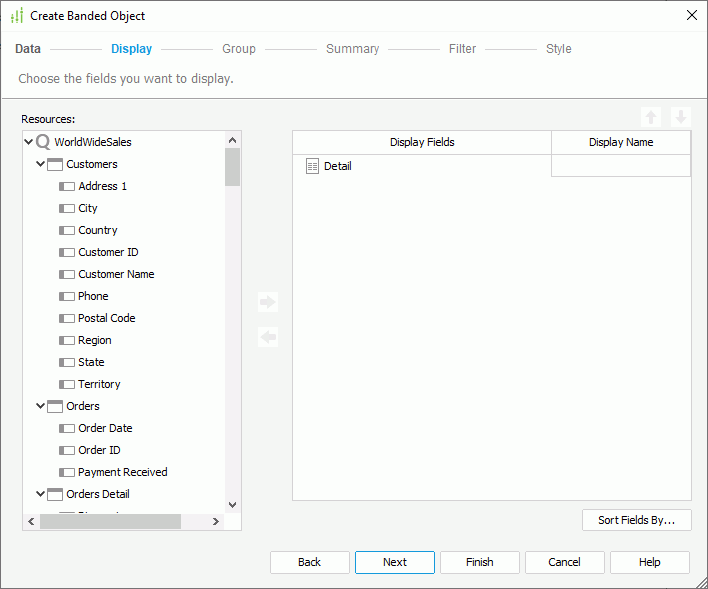Click the move down arrow icon
708x589 pixels.
click(680, 117)
